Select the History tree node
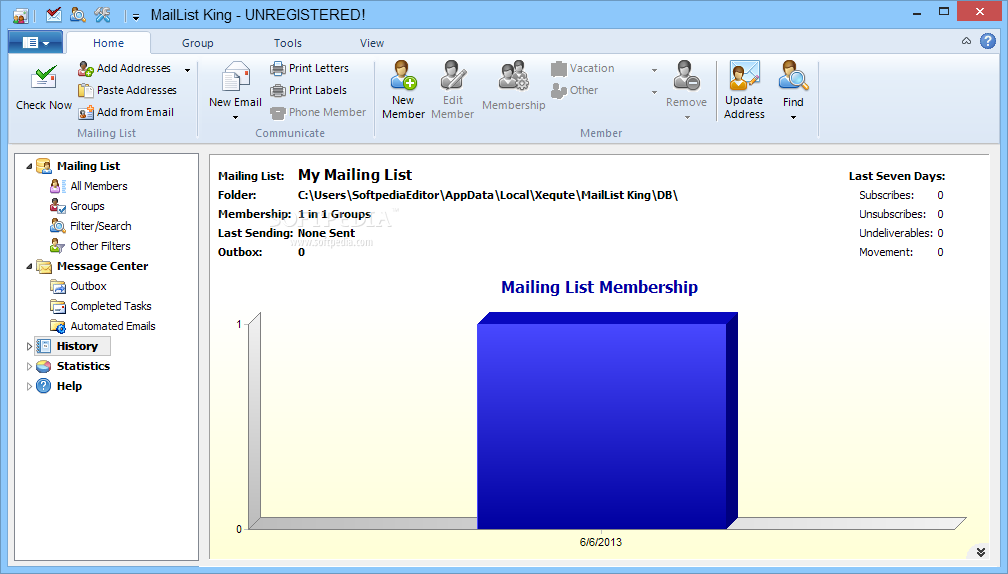Screen dimensions: 1008x574 pyautogui.click(x=72, y=346)
